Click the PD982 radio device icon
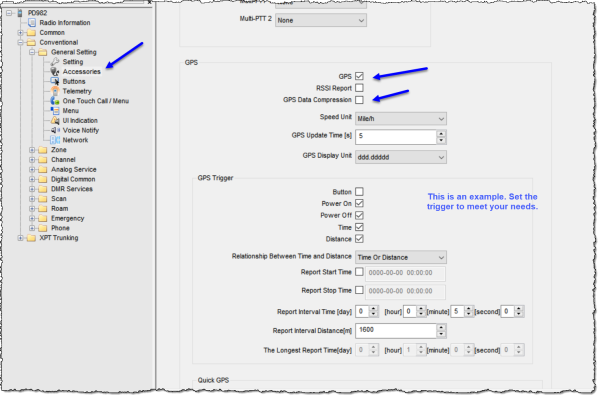600x397 pixels. [x=20, y=13]
